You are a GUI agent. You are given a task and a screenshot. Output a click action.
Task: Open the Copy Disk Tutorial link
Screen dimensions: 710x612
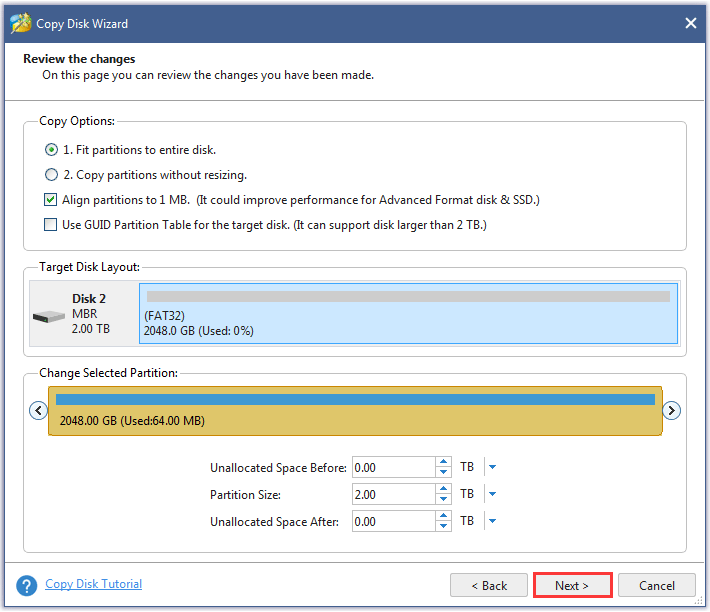pos(94,584)
